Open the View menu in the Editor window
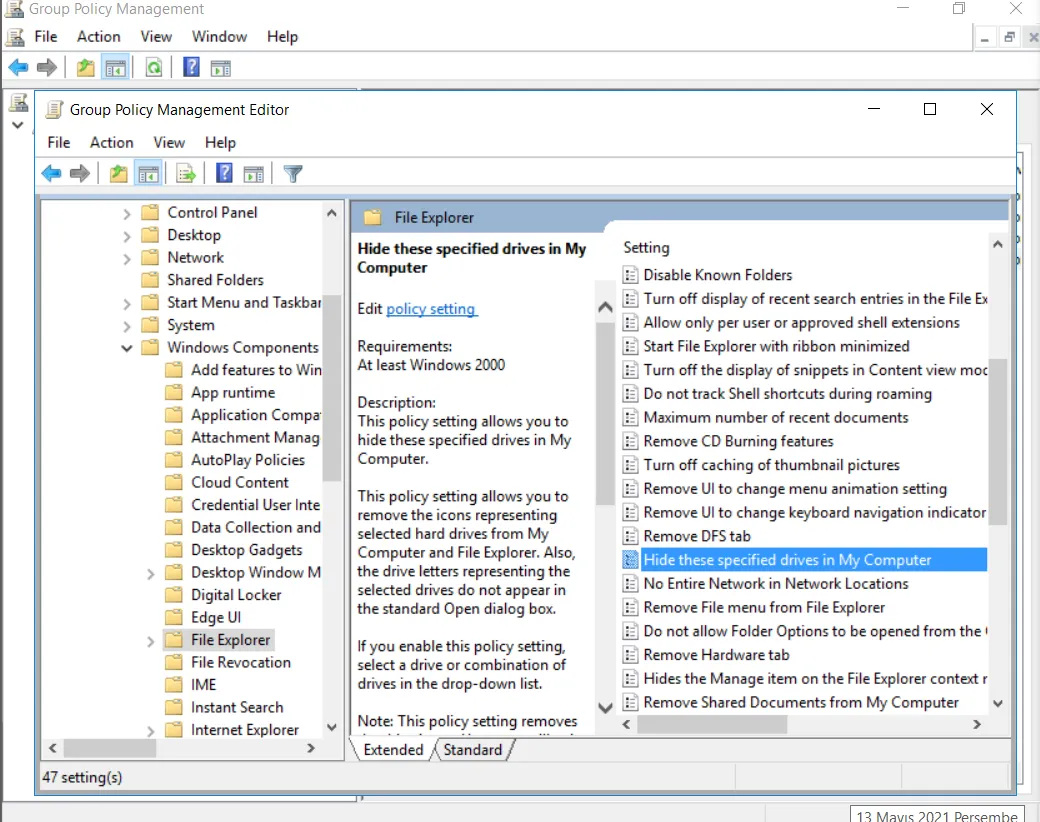 tap(169, 143)
